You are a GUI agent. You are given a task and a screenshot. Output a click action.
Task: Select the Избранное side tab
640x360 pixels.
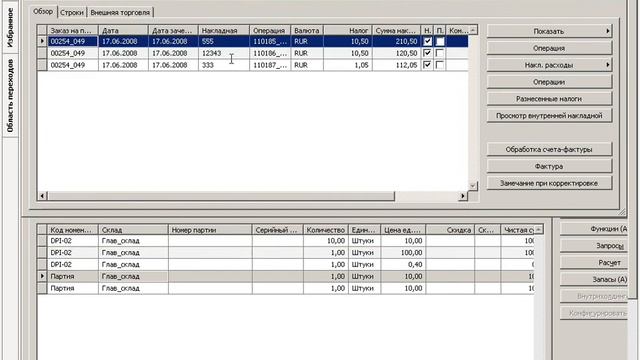[x=10, y=27]
